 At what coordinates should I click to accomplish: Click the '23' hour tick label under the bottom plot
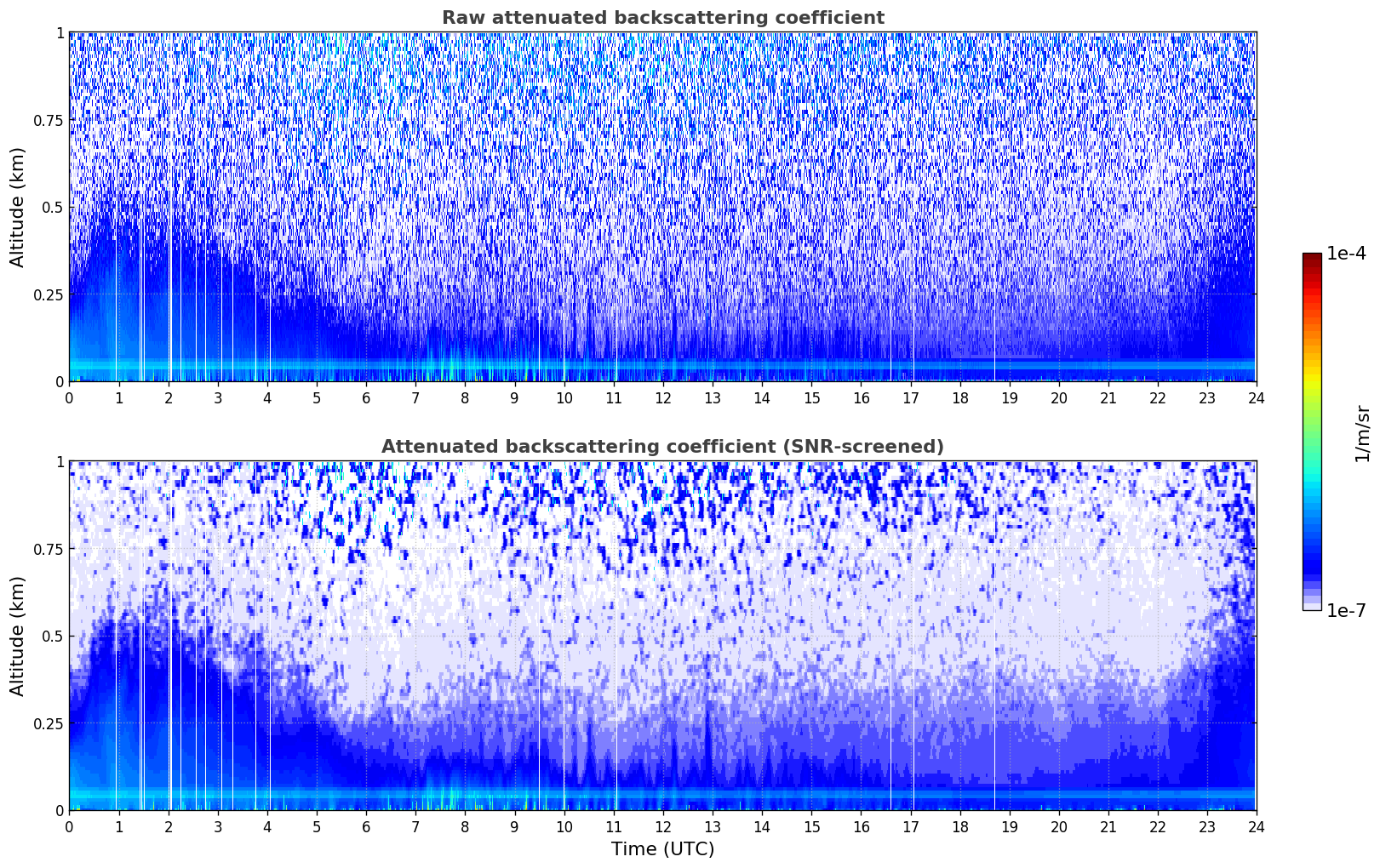click(1207, 827)
